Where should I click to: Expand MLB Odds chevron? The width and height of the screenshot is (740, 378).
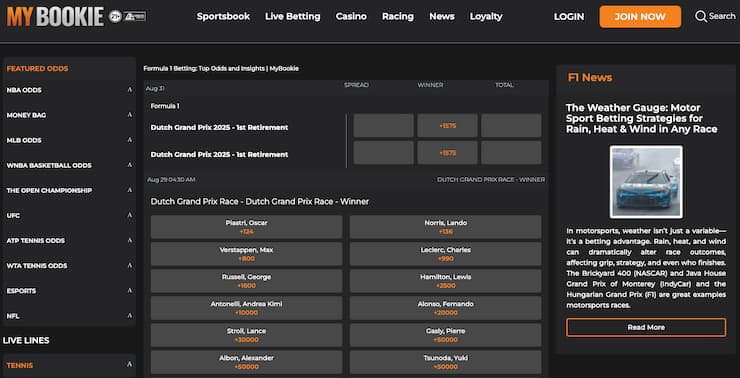pos(130,140)
